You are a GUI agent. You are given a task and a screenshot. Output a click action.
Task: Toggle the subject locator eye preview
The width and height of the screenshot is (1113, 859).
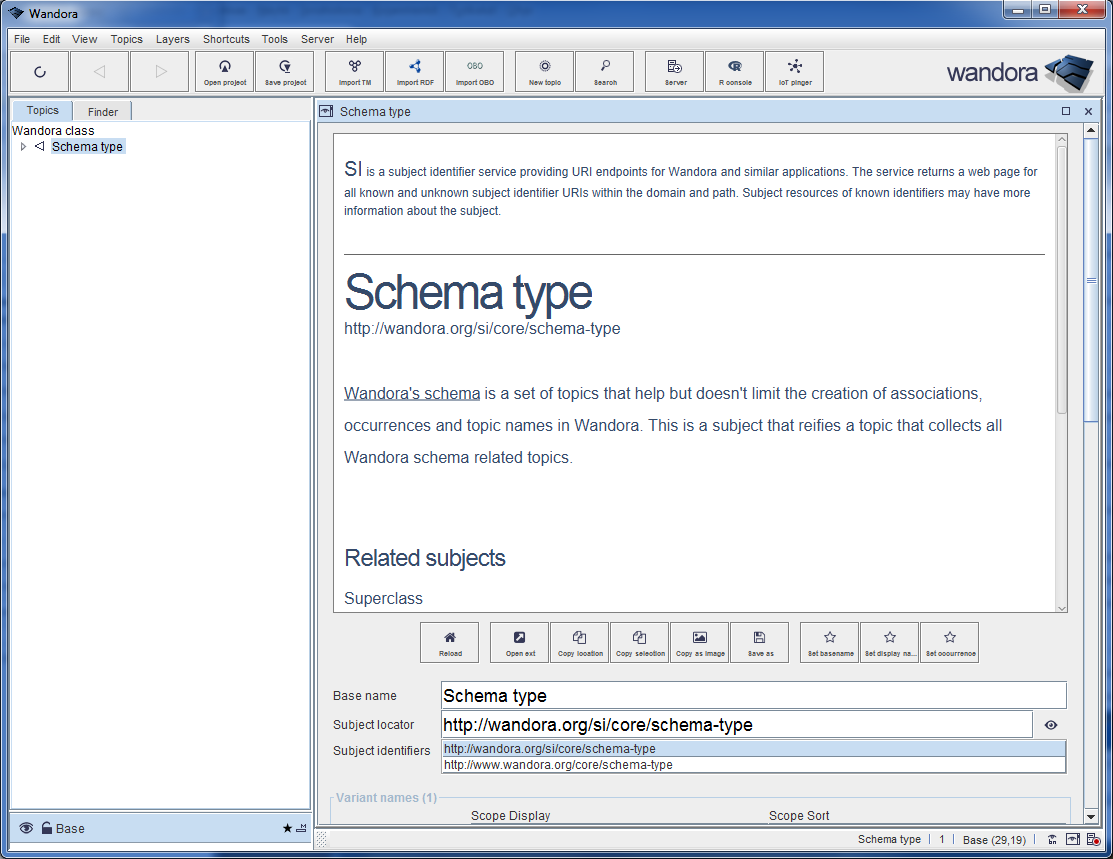[x=1050, y=724]
